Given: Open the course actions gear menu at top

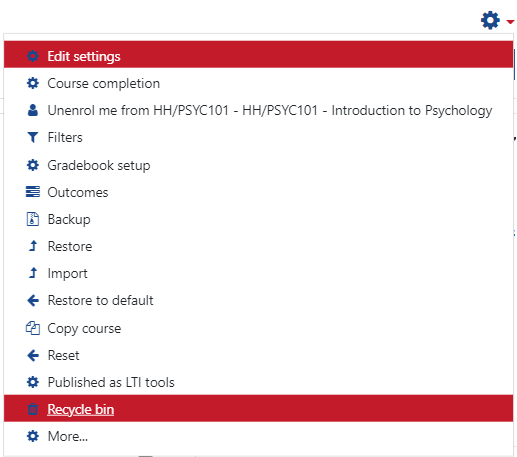Looking at the screenshot, I should point(490,20).
